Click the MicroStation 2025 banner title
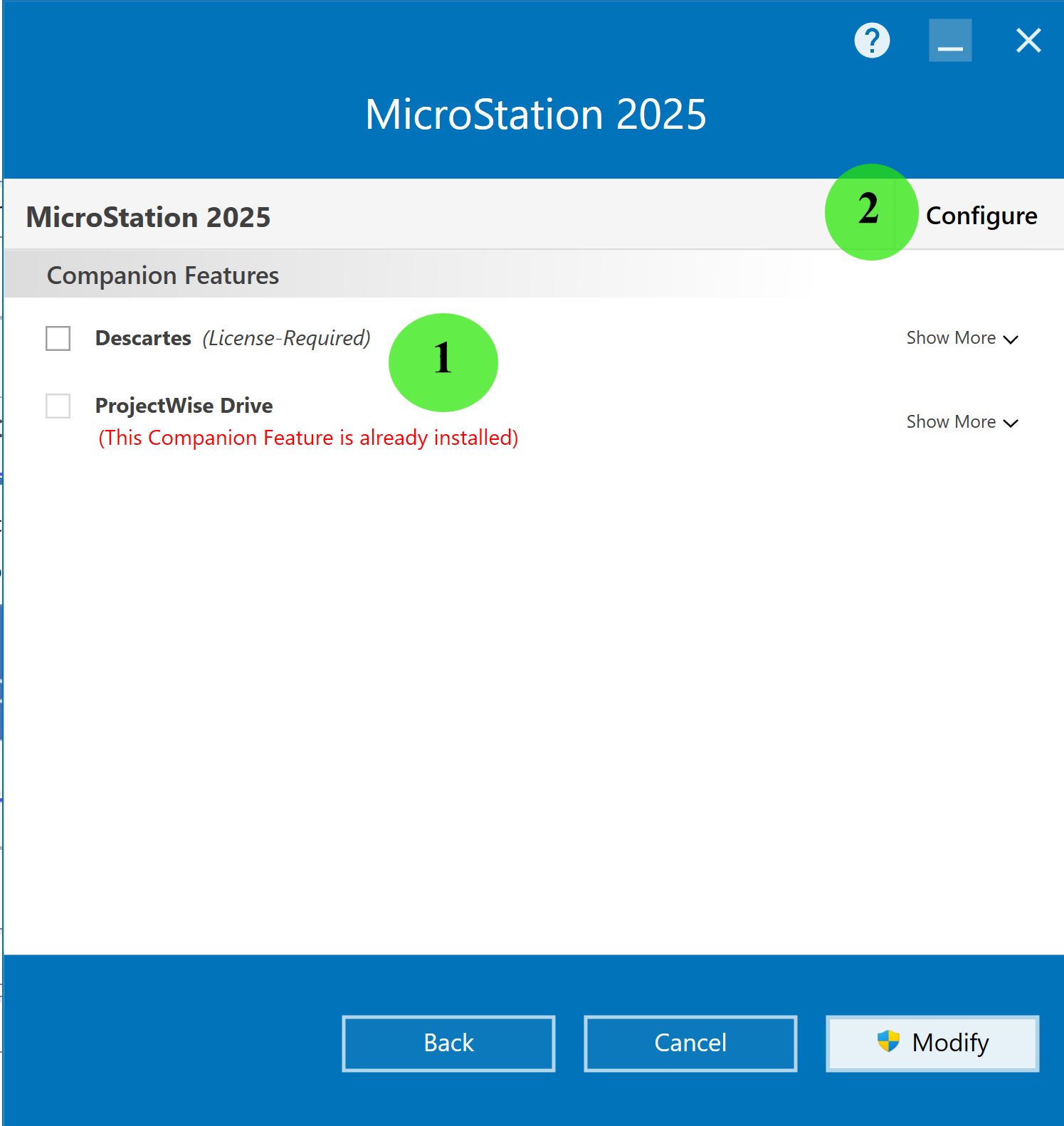Image resolution: width=1064 pixels, height=1126 pixels. (536, 115)
